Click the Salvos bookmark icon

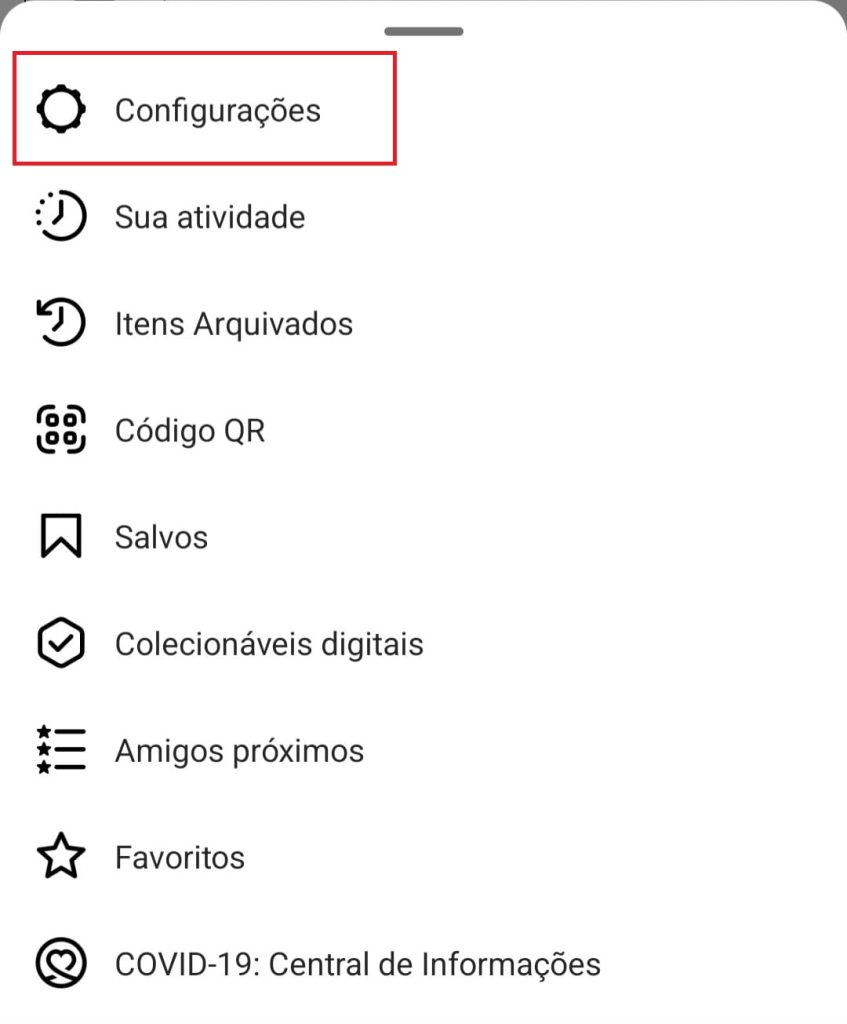(x=61, y=537)
